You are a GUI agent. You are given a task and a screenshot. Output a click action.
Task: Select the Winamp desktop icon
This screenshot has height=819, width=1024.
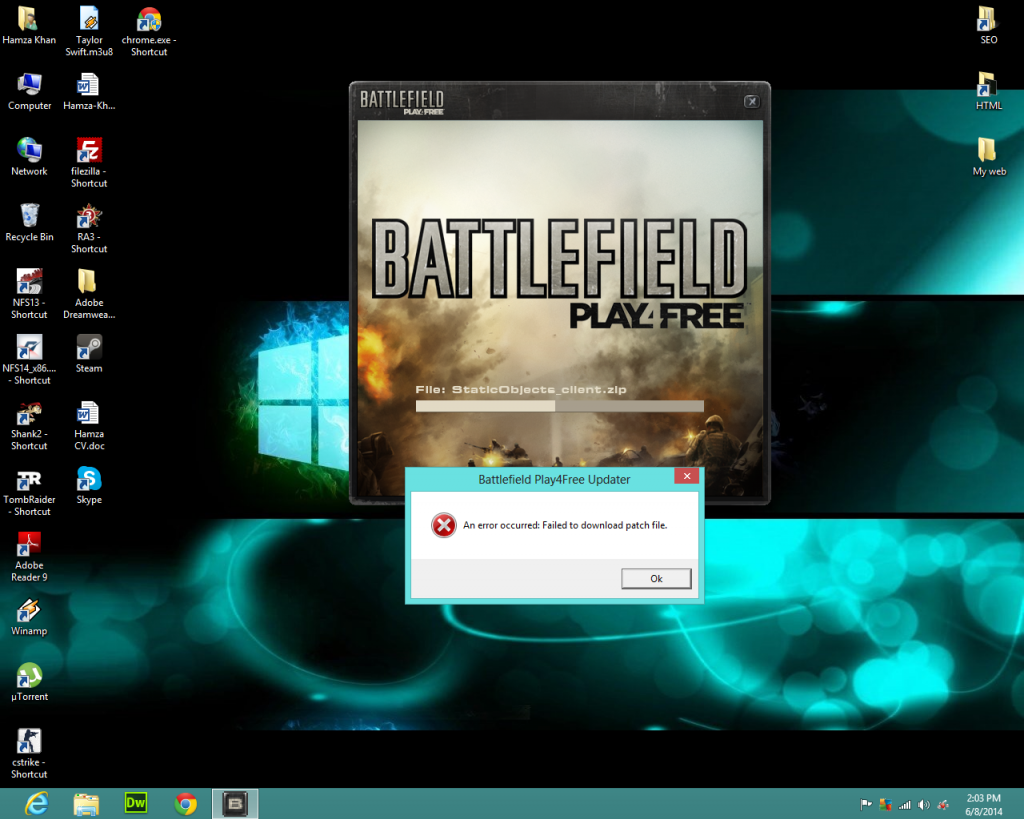pos(29,617)
